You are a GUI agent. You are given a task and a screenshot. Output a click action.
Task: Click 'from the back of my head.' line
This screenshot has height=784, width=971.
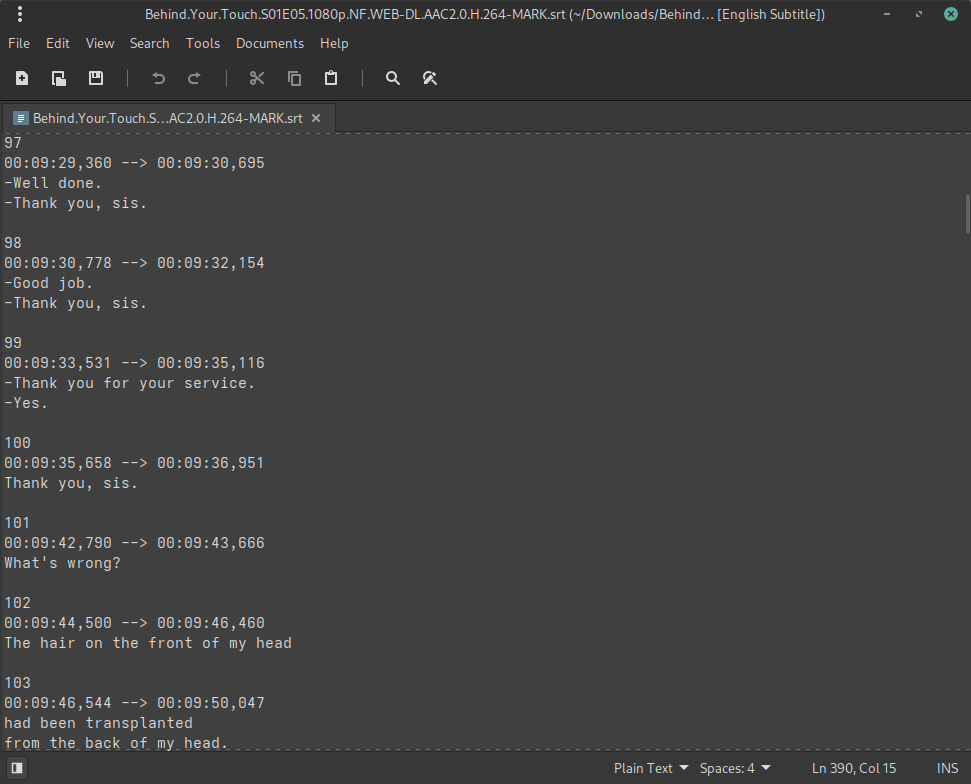coord(116,743)
